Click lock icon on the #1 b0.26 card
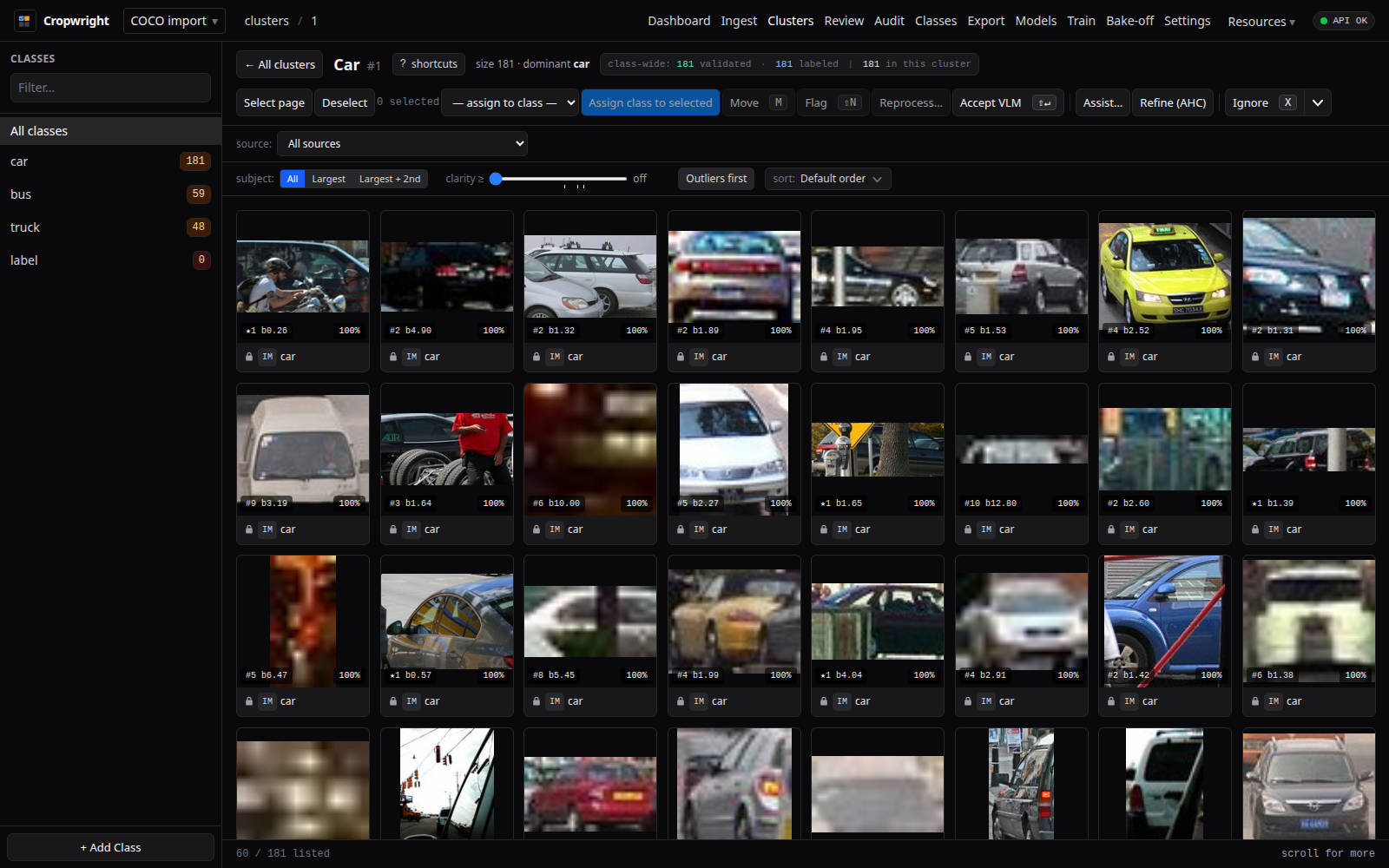Image resolution: width=1389 pixels, height=868 pixels. (249, 357)
